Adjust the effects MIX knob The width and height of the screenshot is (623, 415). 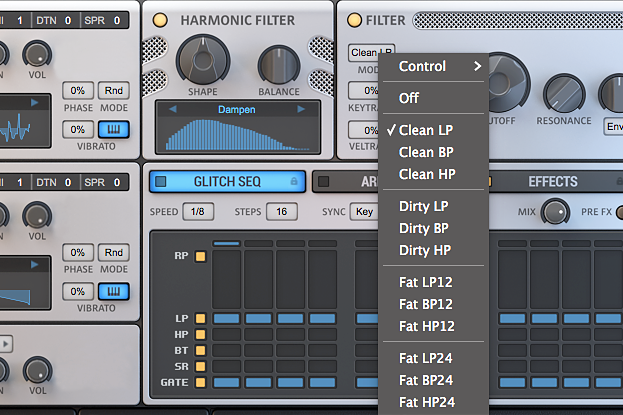click(555, 211)
